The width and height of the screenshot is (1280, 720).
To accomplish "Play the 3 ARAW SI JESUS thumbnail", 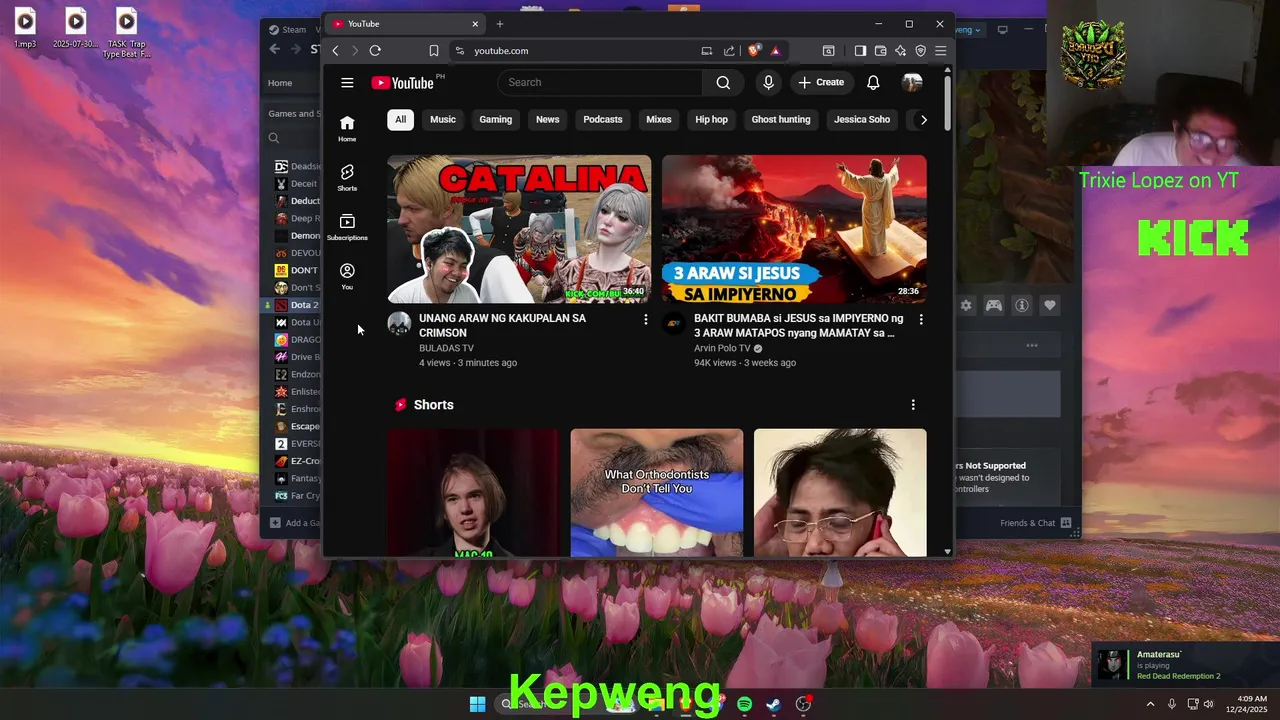I will [794, 229].
